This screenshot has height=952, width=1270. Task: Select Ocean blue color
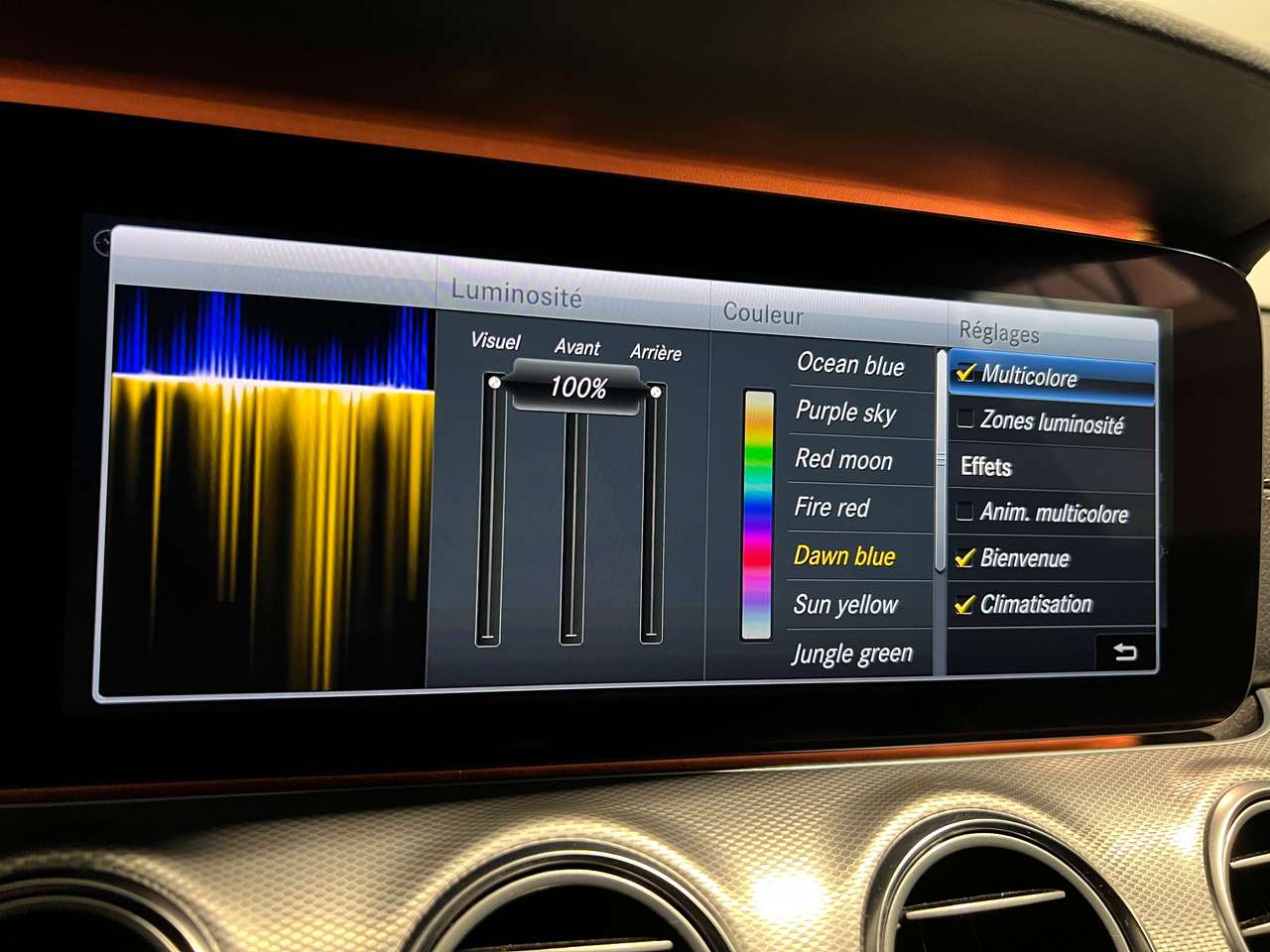(850, 365)
